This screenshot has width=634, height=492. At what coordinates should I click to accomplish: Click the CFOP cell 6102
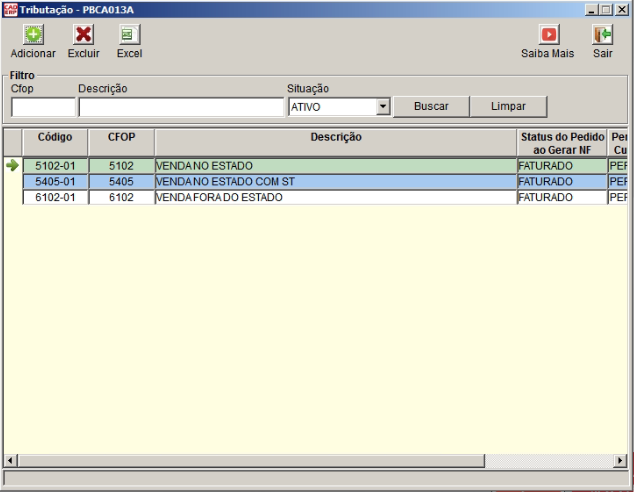click(x=121, y=197)
